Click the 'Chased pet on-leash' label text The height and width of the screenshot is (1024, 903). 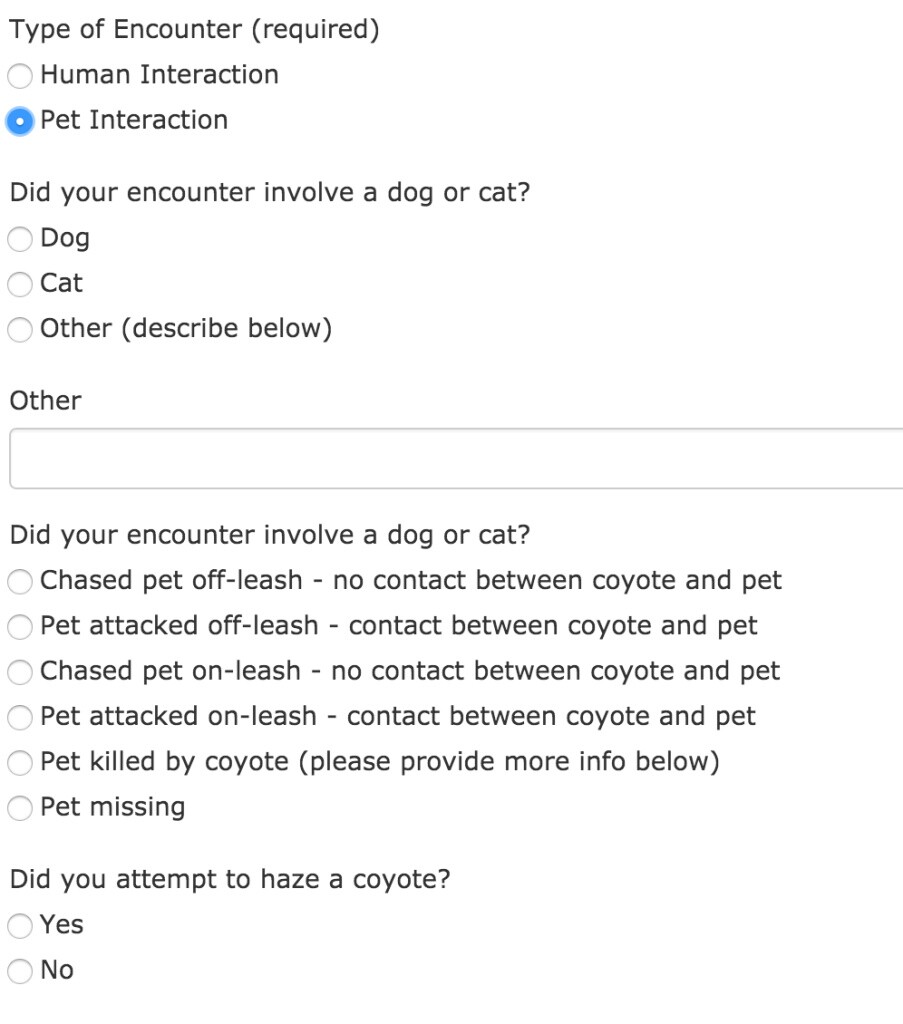tap(410, 671)
